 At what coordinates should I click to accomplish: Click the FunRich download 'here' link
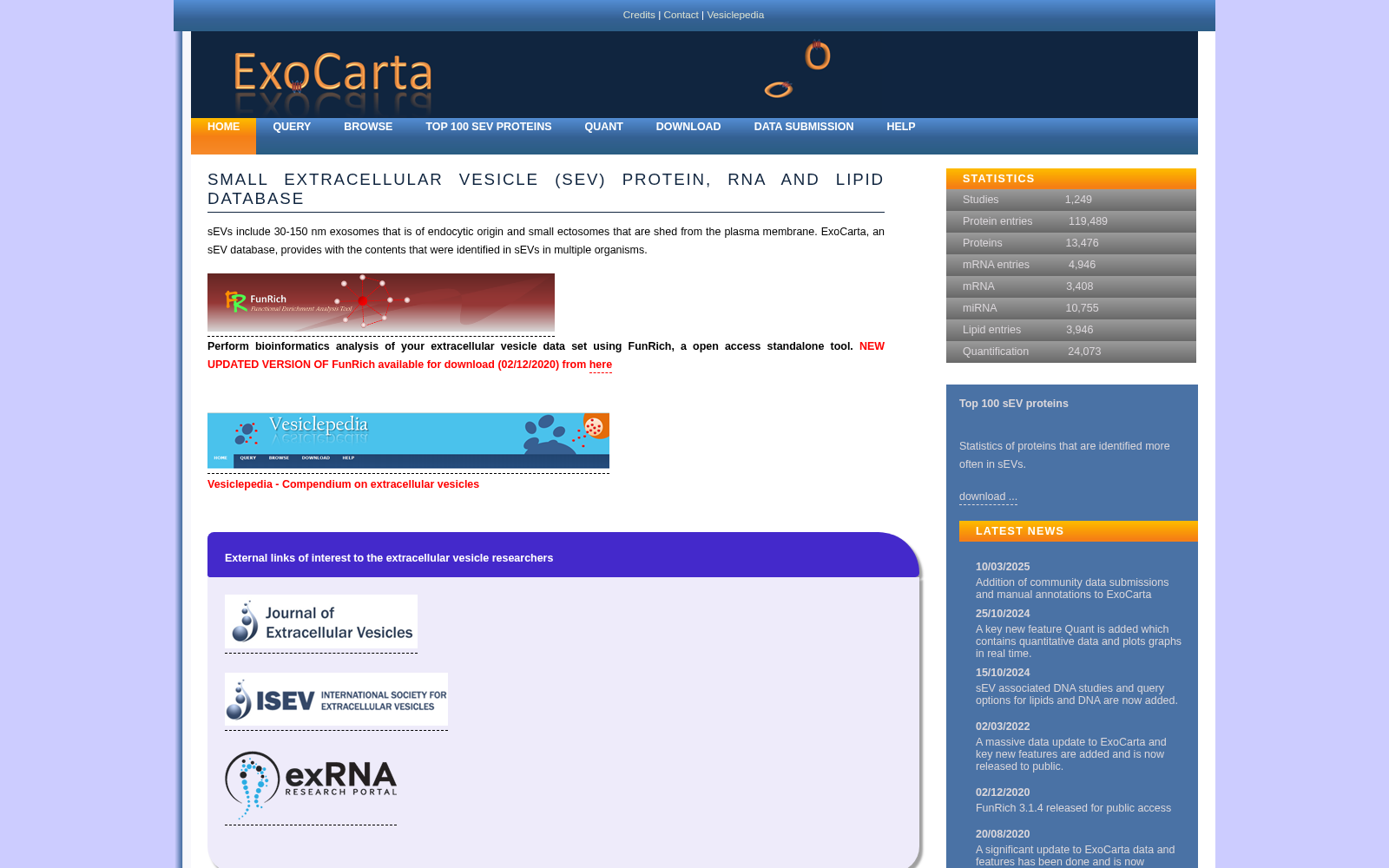tap(601, 365)
